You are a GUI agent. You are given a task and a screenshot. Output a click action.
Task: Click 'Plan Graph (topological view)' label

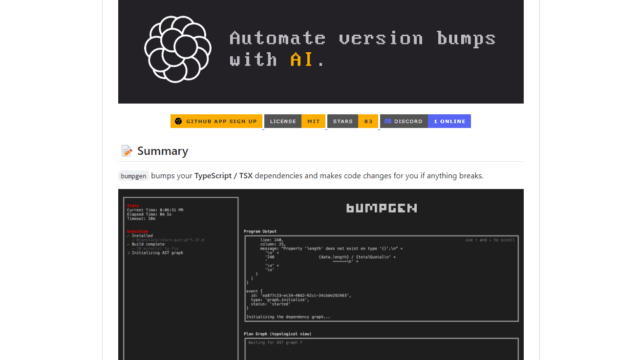pos(278,334)
